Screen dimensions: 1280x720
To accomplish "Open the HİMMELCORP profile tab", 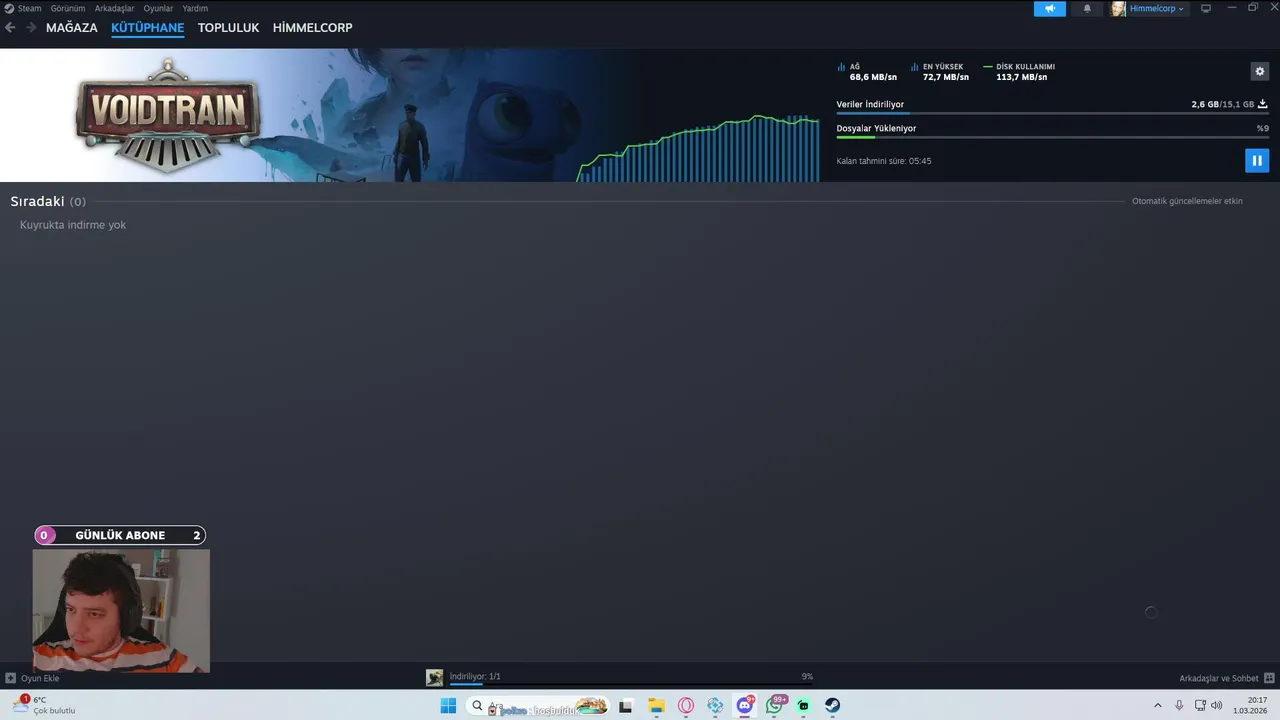I will click(312, 28).
